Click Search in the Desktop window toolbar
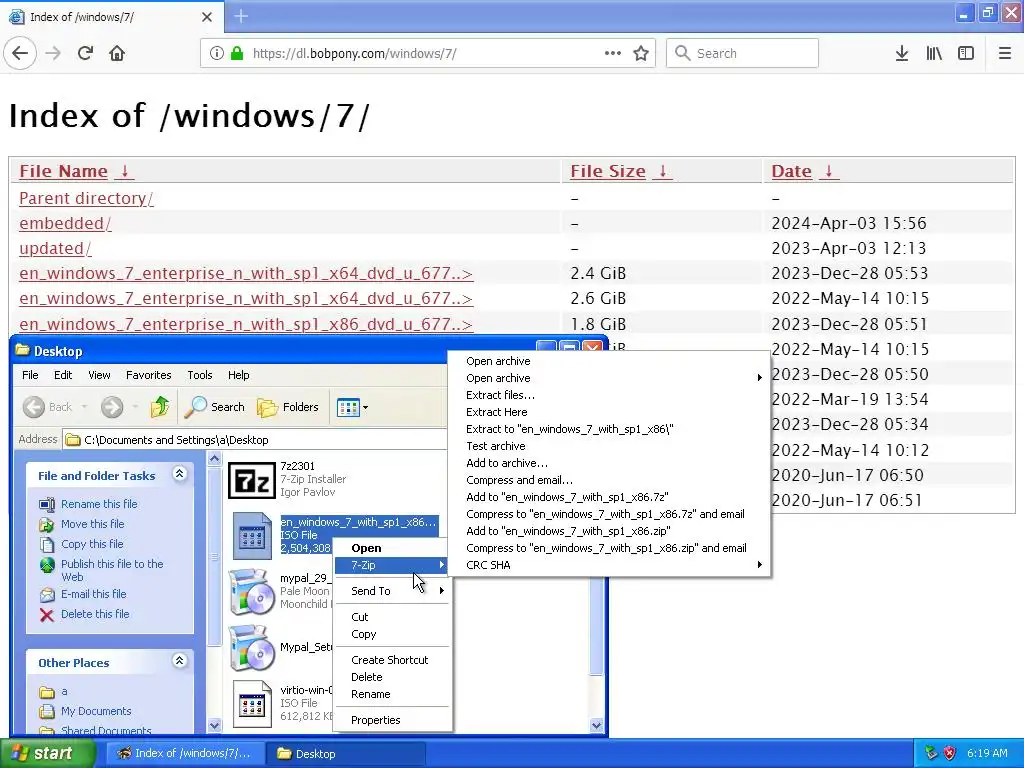The height and width of the screenshot is (768, 1024). click(x=214, y=407)
